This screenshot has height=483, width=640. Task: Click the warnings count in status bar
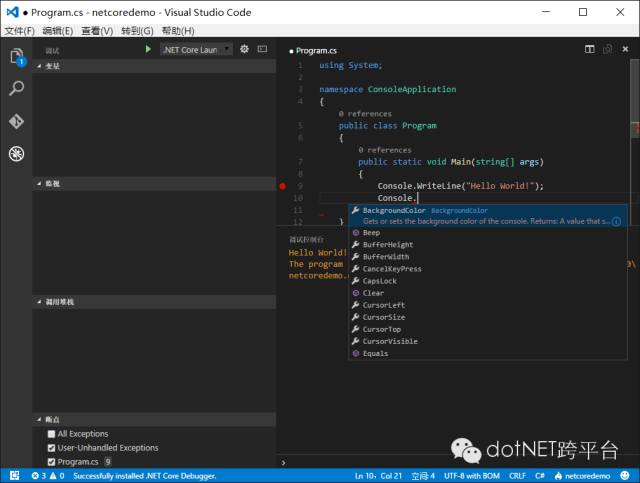click(57, 476)
